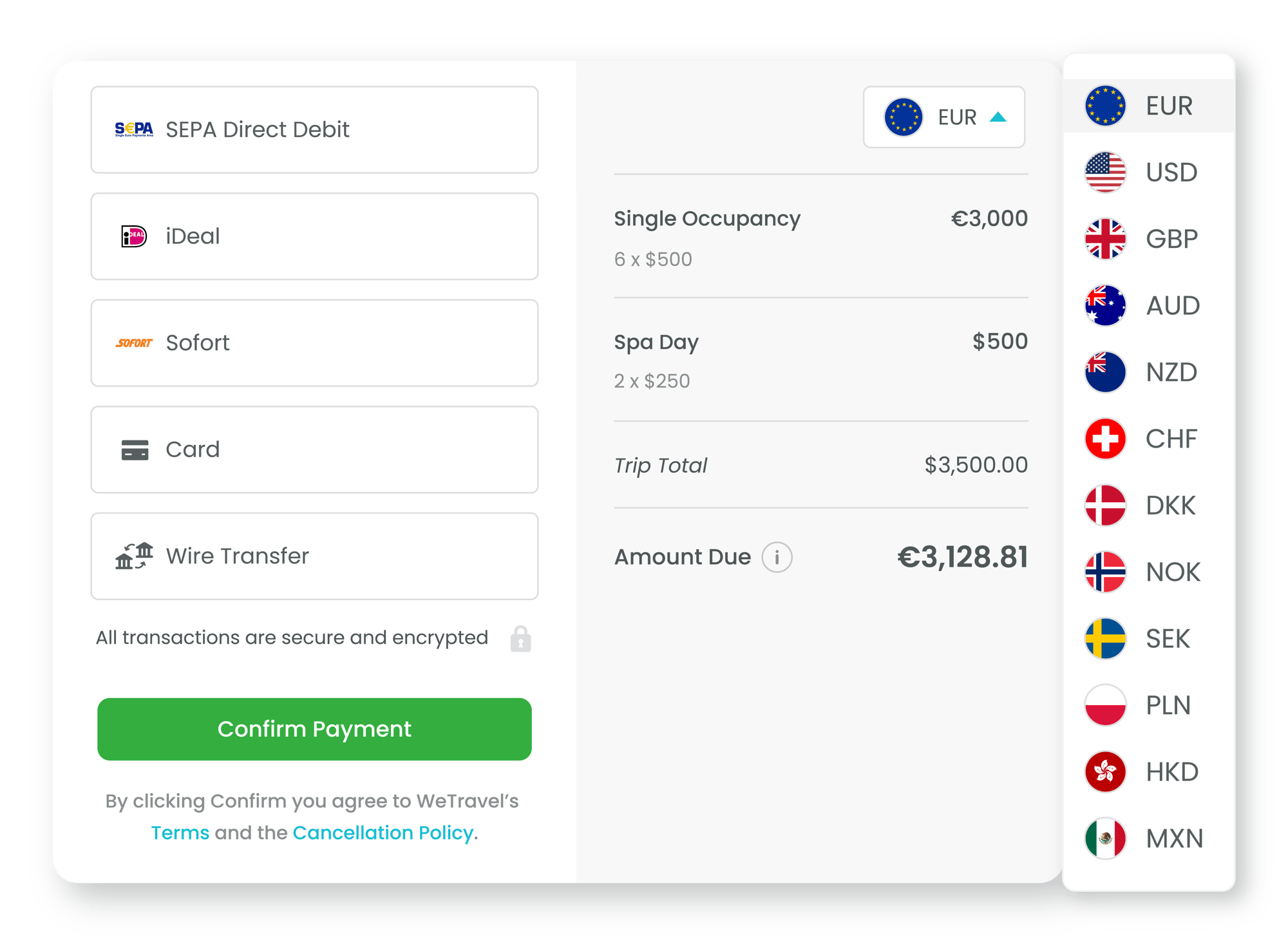The height and width of the screenshot is (944, 1288).
Task: Click the Sofort logo icon
Action: pyautogui.click(x=134, y=343)
